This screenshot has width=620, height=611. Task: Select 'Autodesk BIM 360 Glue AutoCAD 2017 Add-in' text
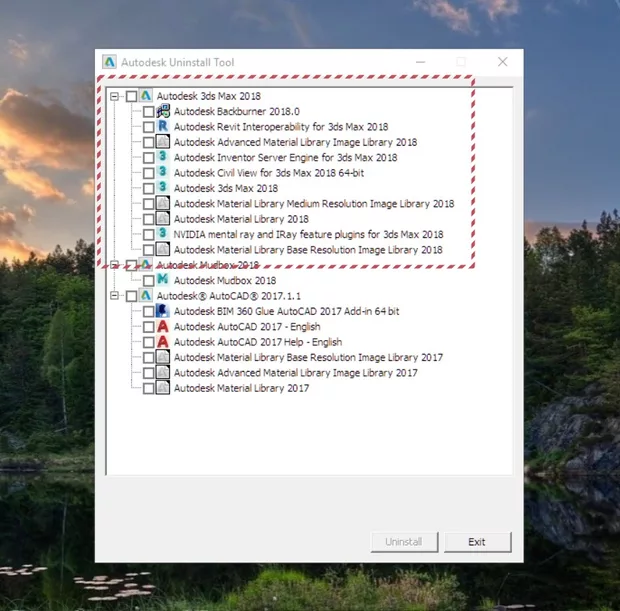pos(287,311)
